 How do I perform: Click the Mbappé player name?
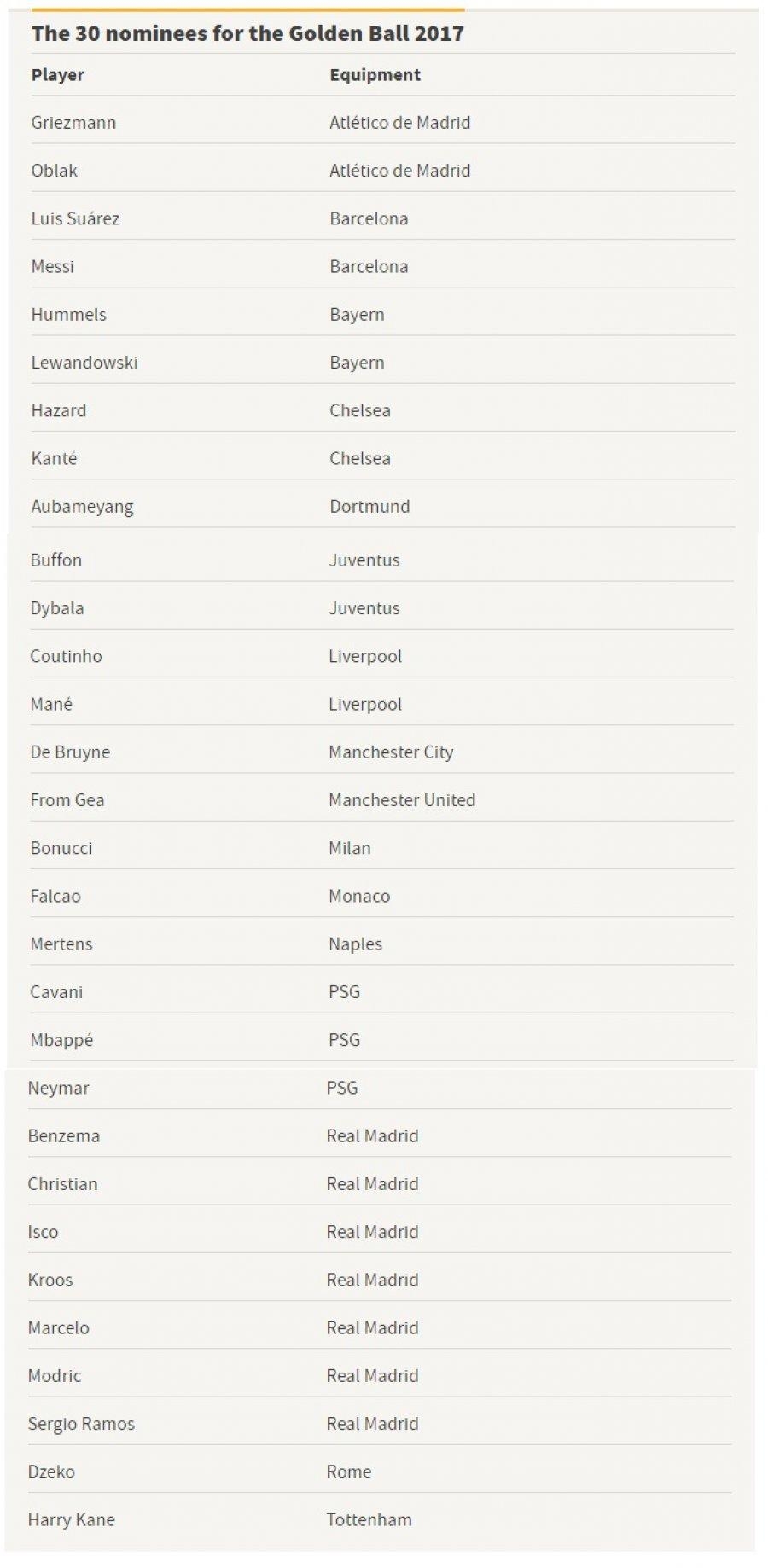[61, 1040]
